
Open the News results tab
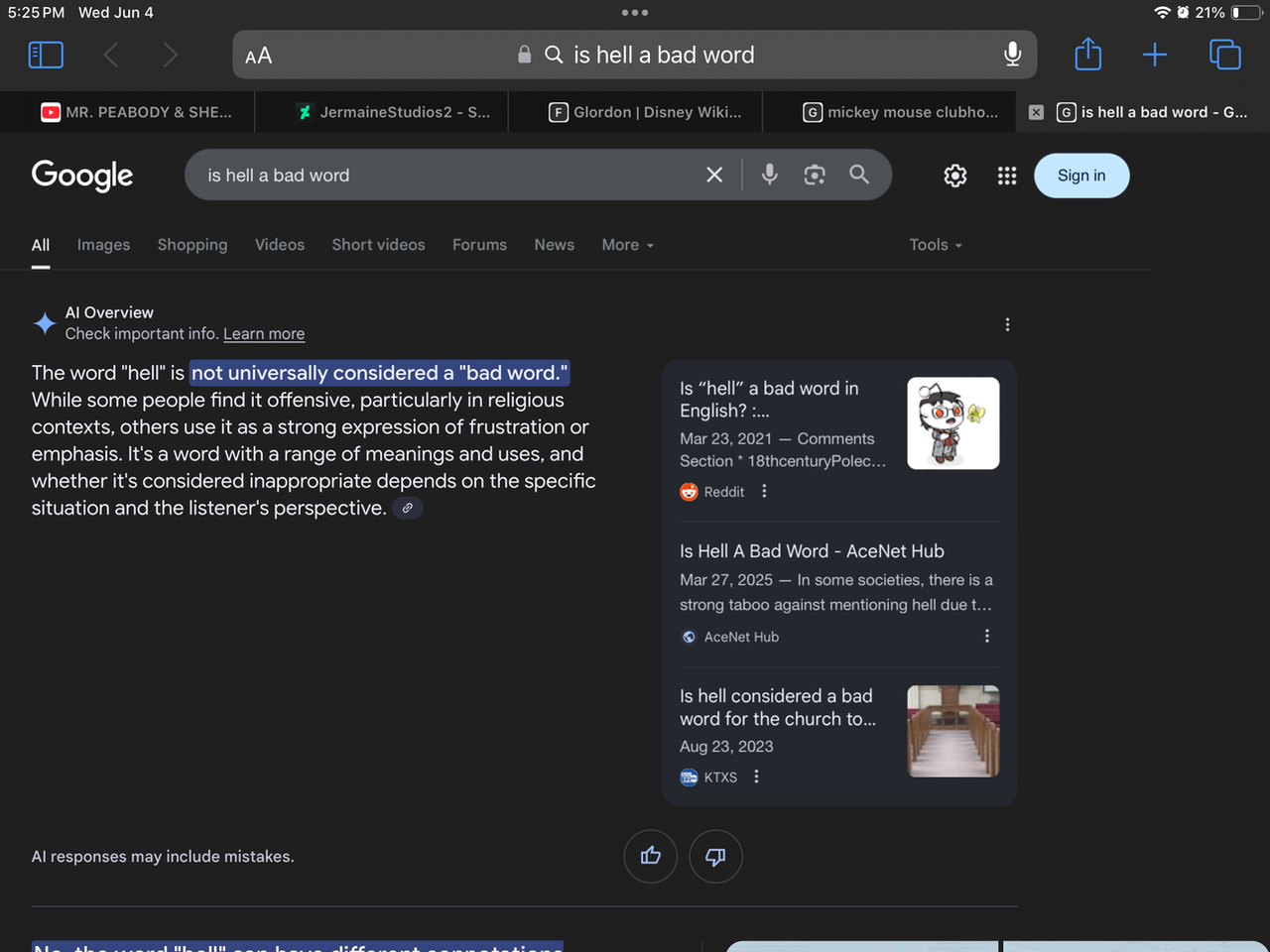point(554,245)
